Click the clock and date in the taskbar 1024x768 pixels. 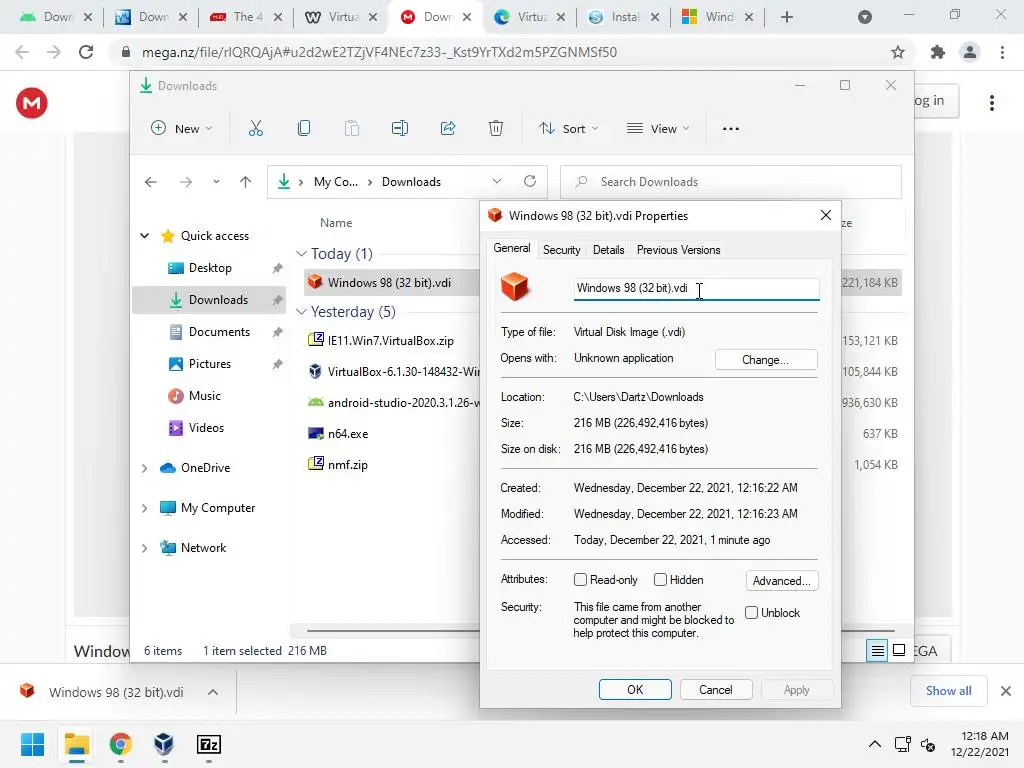click(979, 744)
